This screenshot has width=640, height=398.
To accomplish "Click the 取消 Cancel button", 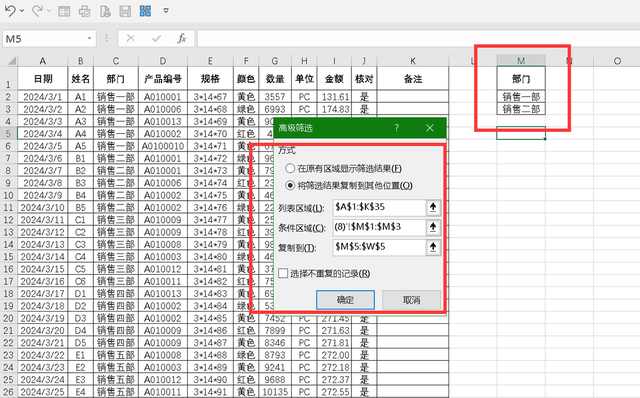I will pos(411,300).
